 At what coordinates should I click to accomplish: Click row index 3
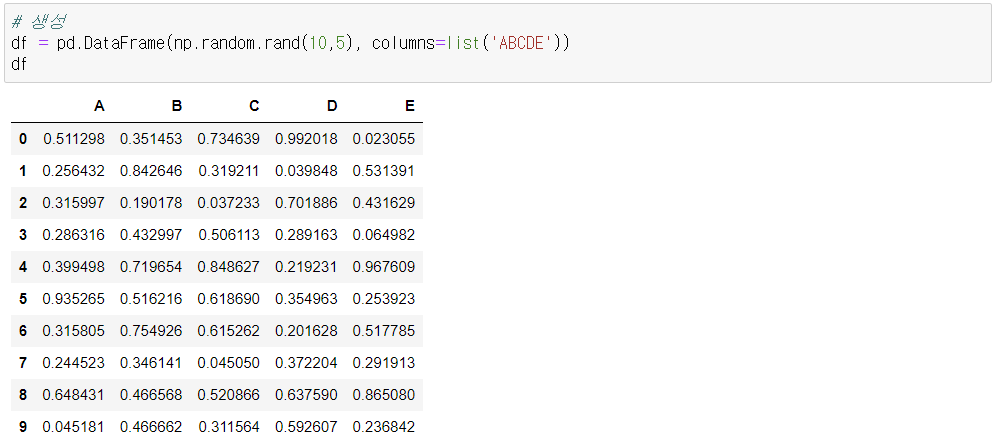pyautogui.click(x=23, y=235)
